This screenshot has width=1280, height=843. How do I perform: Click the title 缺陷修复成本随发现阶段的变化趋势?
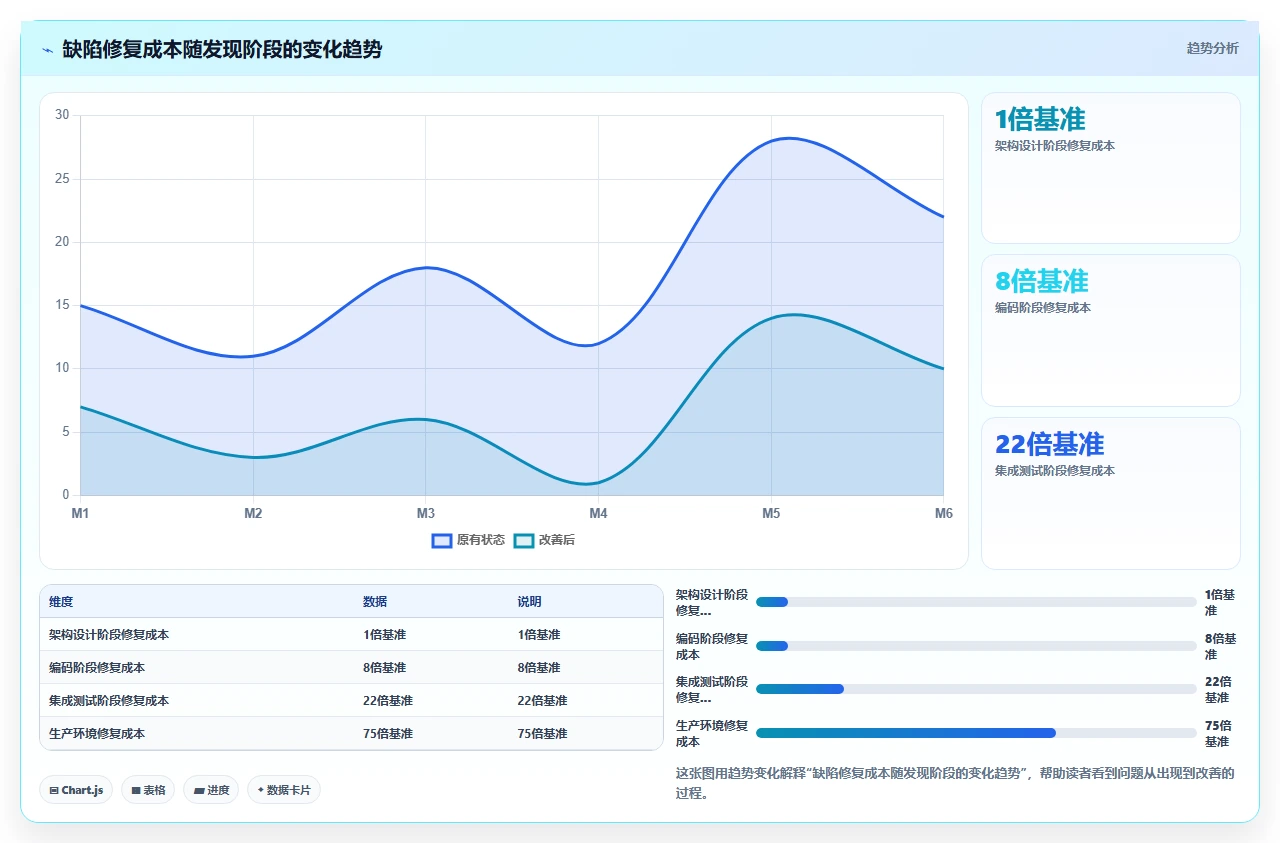(x=222, y=49)
